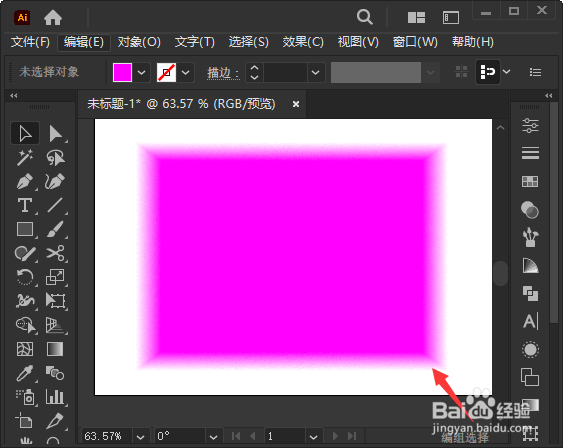
Task: Open the Color panel icon
Action: tap(530, 210)
